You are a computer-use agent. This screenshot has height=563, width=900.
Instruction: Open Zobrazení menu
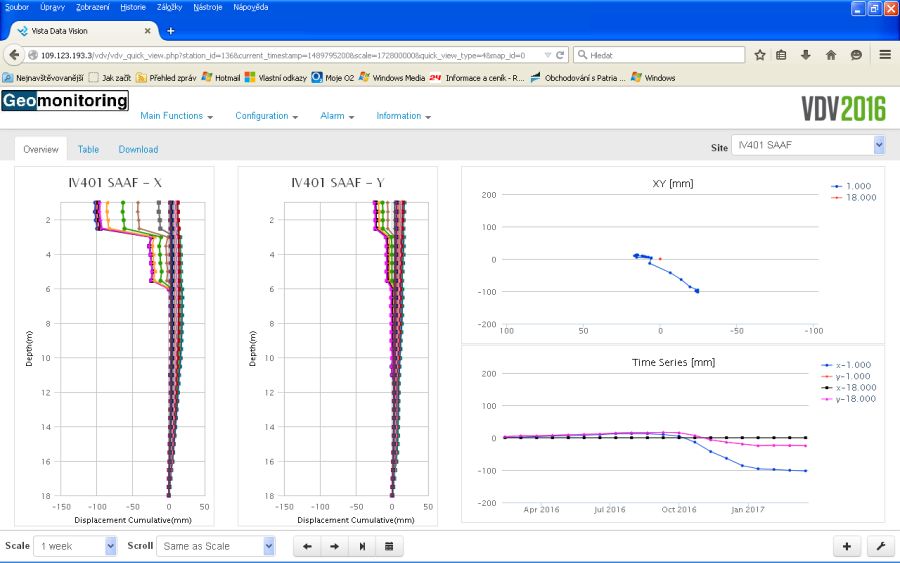[x=92, y=7]
